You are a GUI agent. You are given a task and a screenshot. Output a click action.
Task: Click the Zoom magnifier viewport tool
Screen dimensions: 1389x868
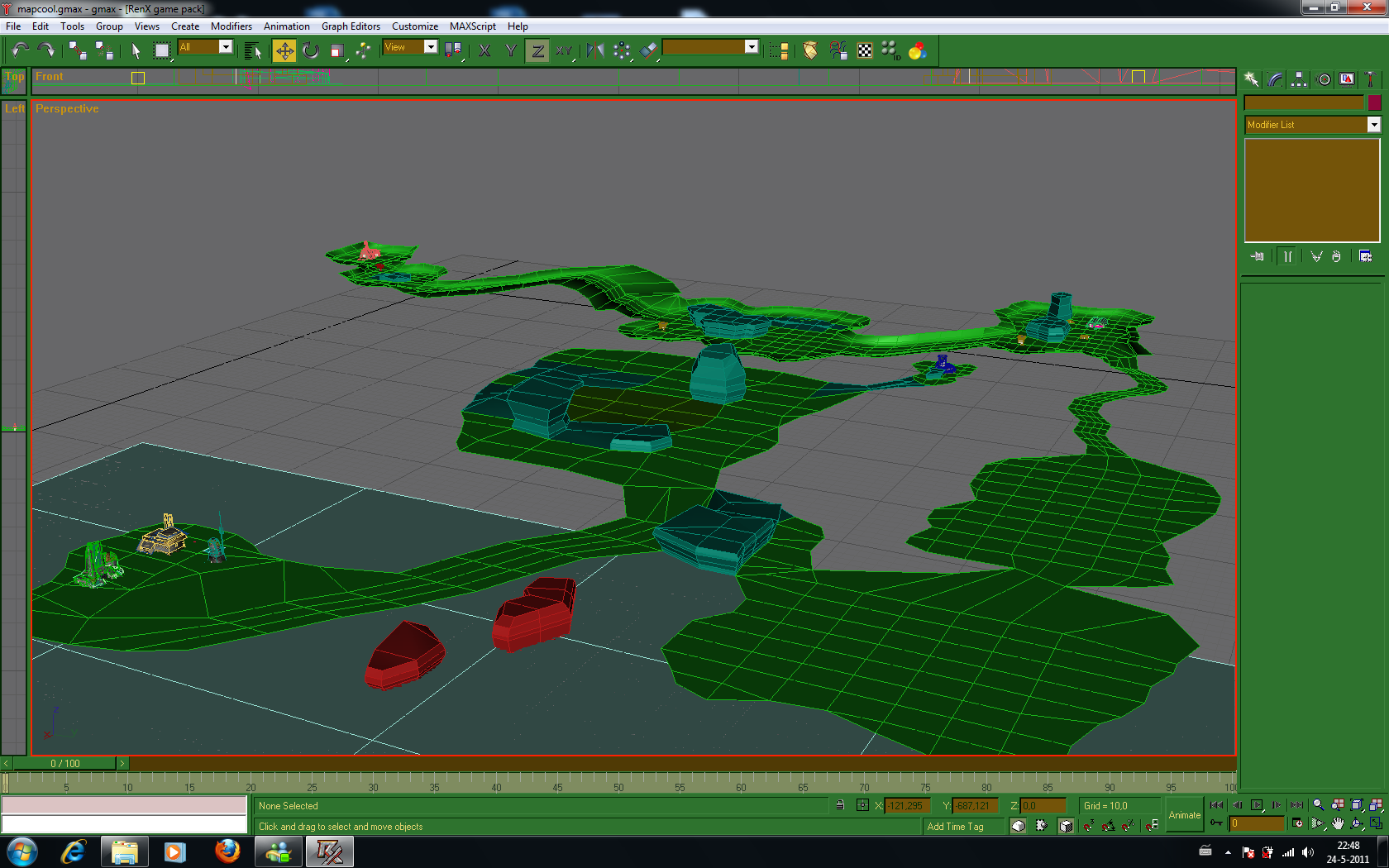click(x=1319, y=805)
